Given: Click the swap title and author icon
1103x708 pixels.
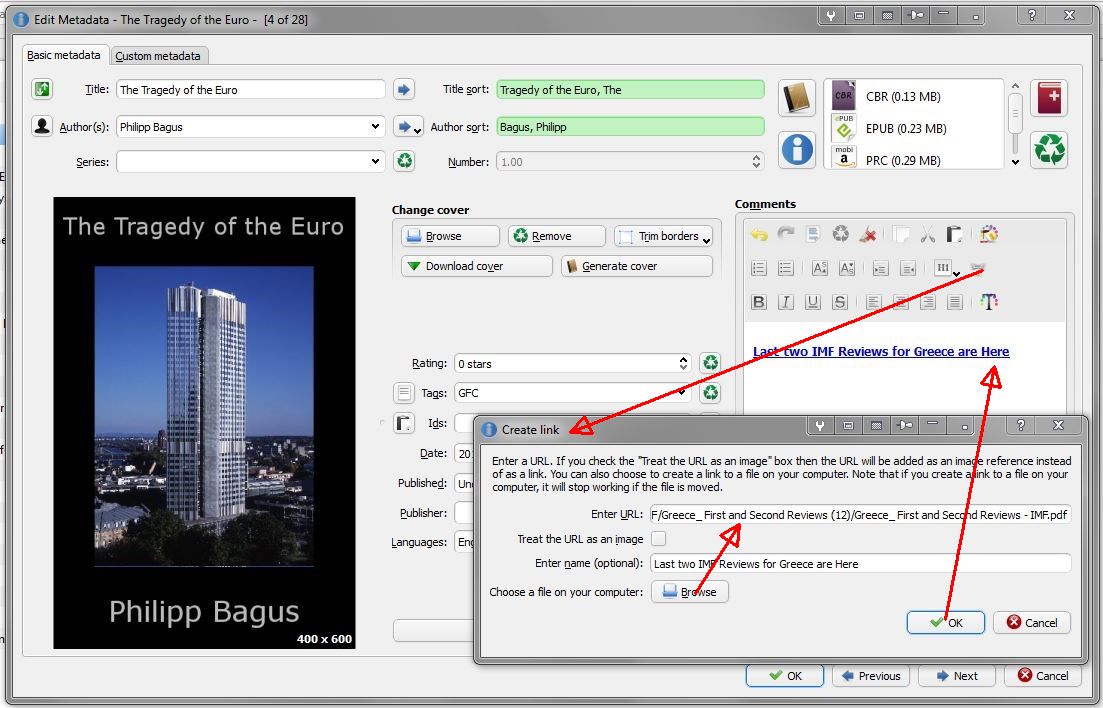Looking at the screenshot, I should [x=42, y=90].
